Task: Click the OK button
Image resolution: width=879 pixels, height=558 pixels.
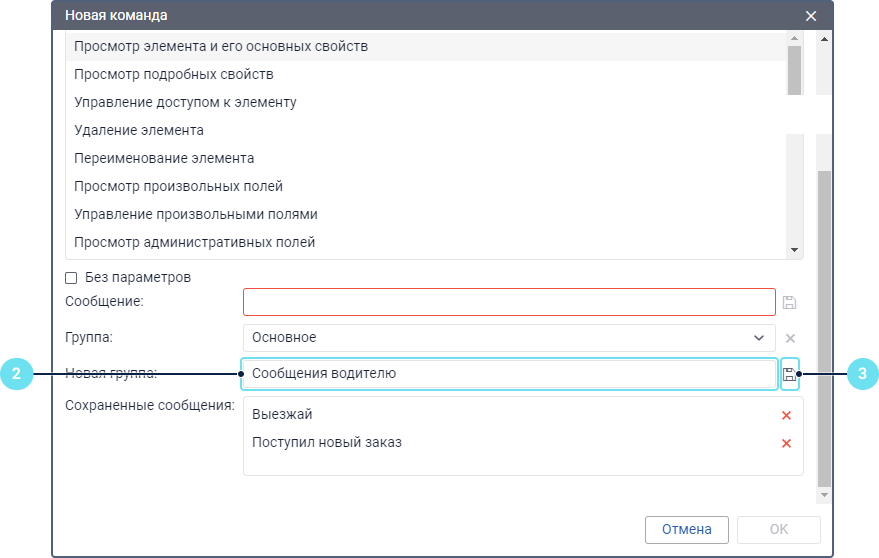Action: click(x=778, y=530)
